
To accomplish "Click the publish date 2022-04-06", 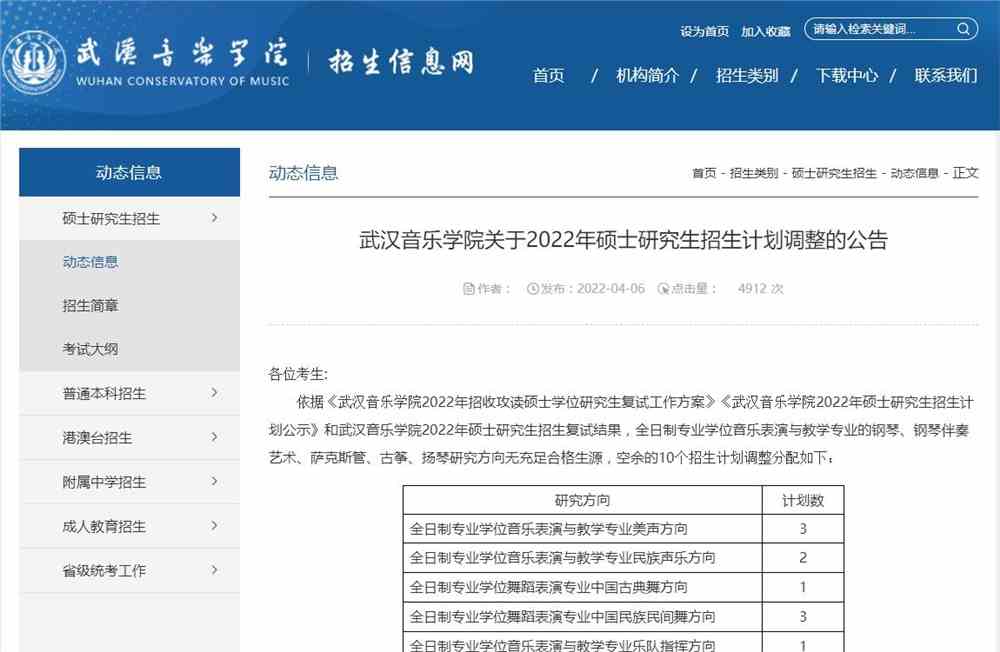I will tap(610, 288).
